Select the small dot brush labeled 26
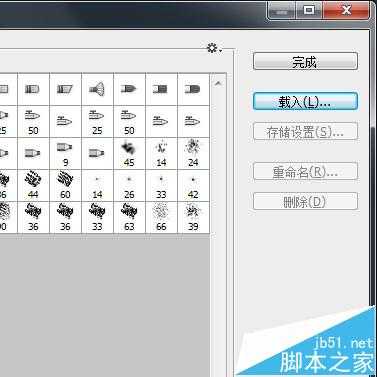 pos(129,185)
